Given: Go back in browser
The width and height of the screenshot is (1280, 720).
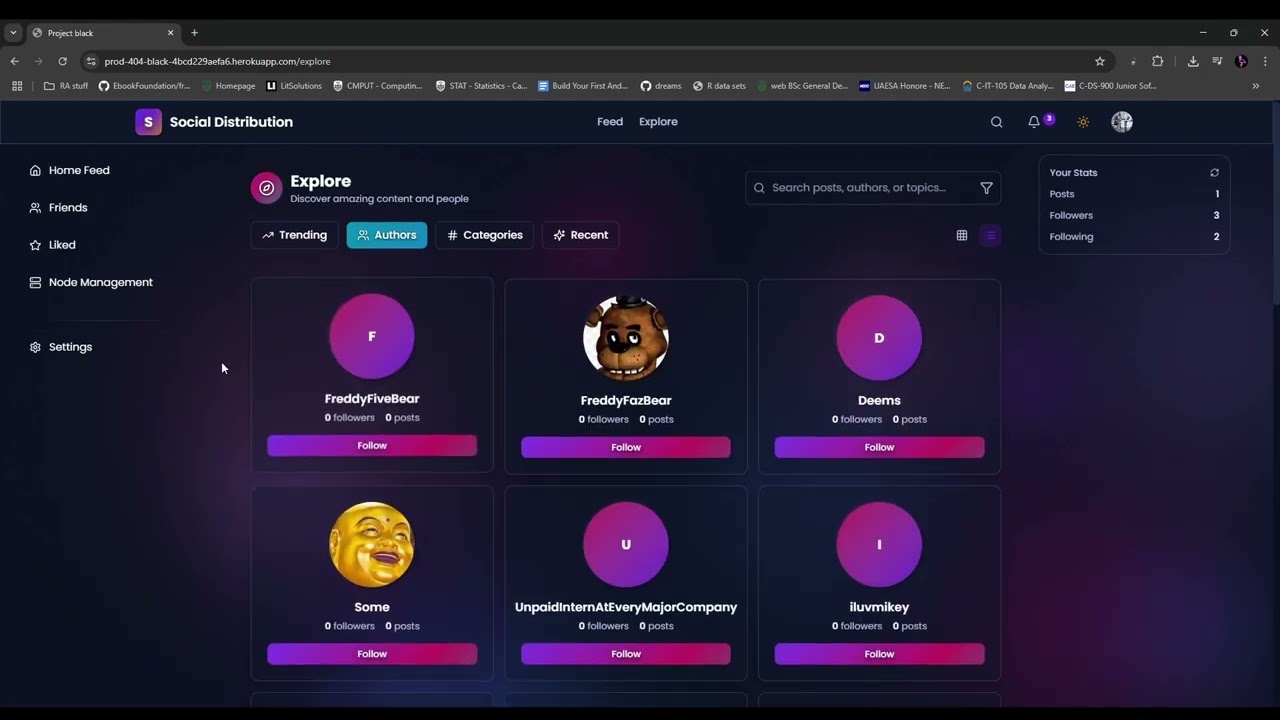Looking at the screenshot, I should [15, 61].
